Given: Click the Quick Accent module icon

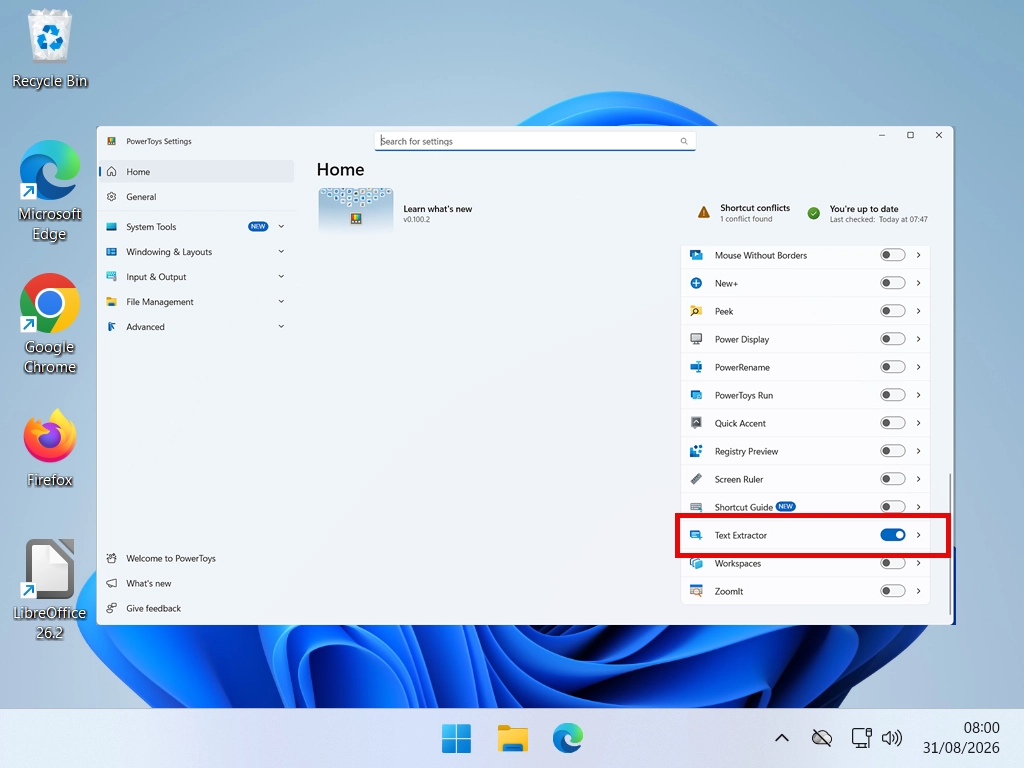Looking at the screenshot, I should click(x=696, y=423).
